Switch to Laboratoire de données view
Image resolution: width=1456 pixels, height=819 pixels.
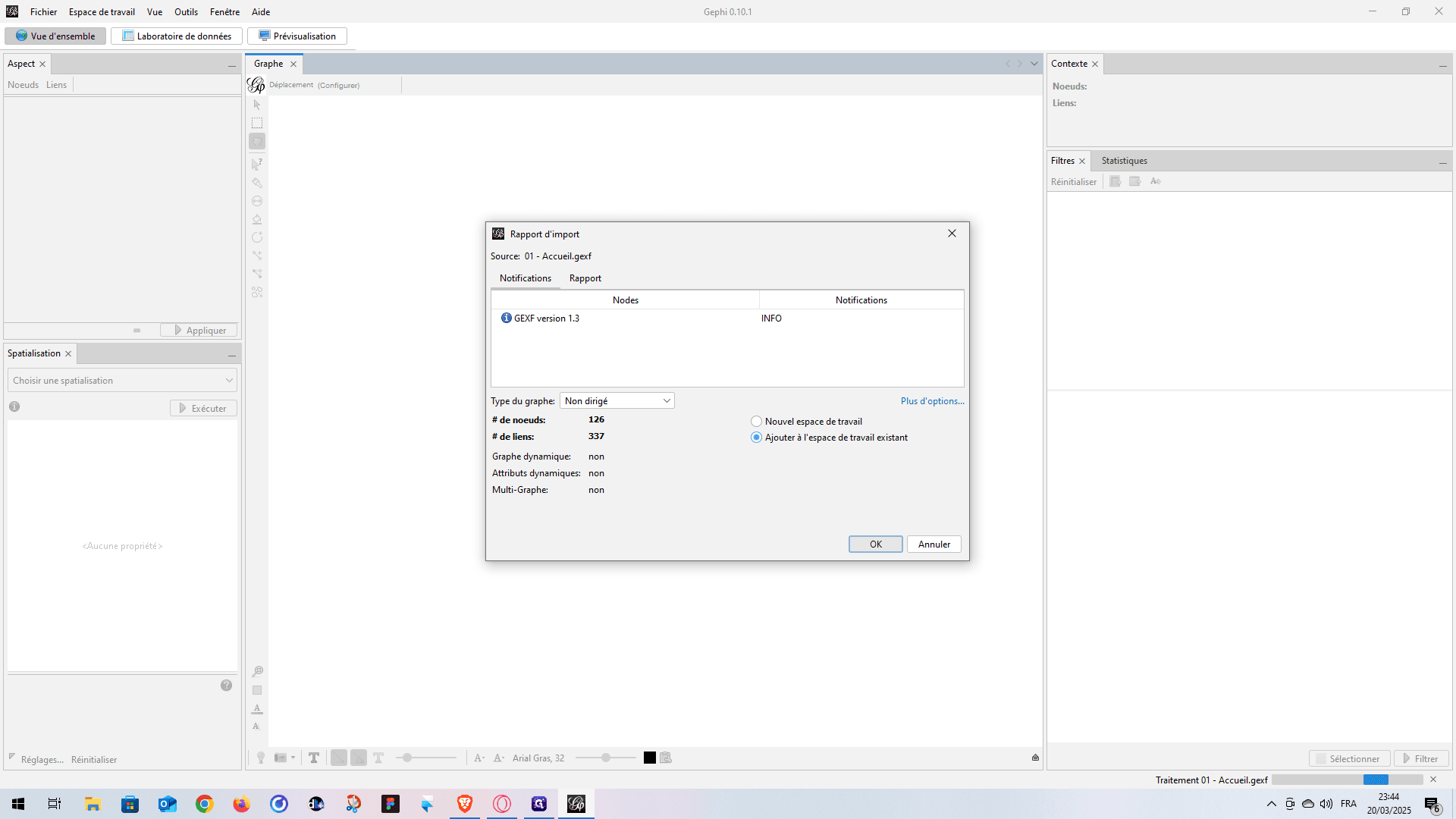pyautogui.click(x=177, y=36)
